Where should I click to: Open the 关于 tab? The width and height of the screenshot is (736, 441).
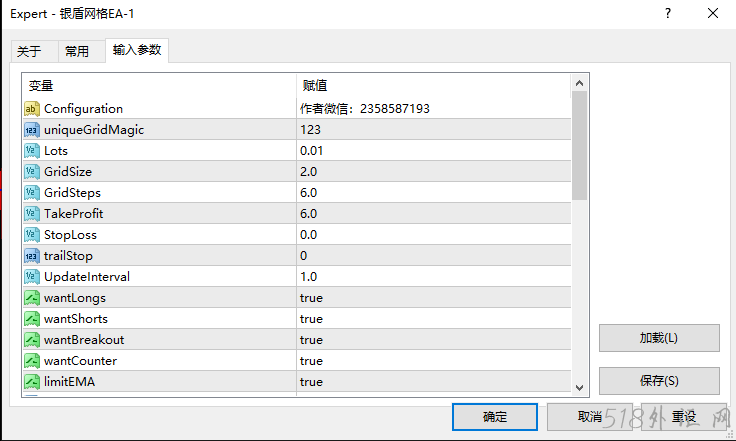[34, 51]
